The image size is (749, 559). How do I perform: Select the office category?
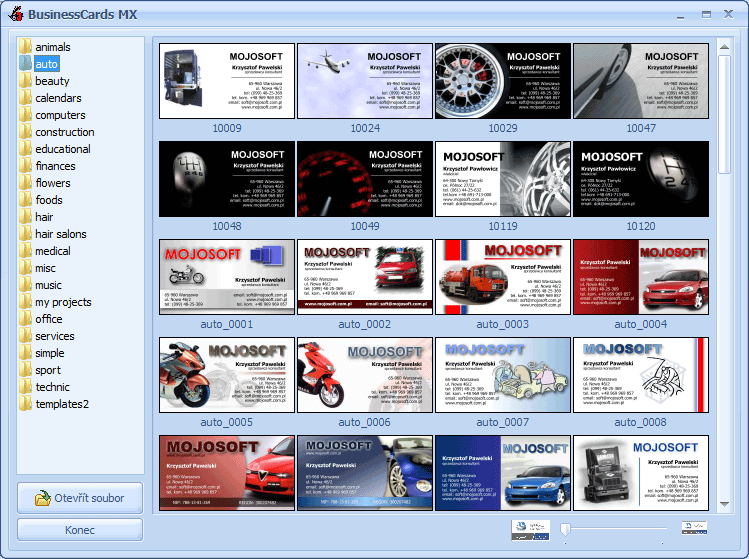49,319
